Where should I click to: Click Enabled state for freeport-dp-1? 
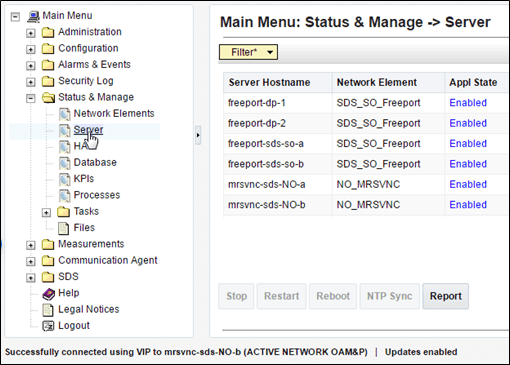[468, 103]
